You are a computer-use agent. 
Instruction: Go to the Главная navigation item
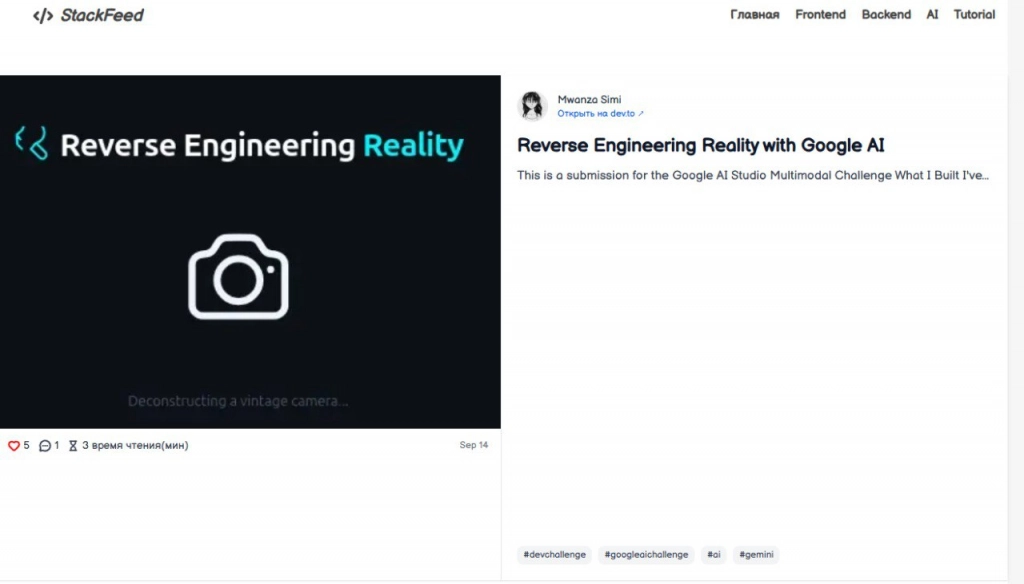pyautogui.click(x=754, y=15)
